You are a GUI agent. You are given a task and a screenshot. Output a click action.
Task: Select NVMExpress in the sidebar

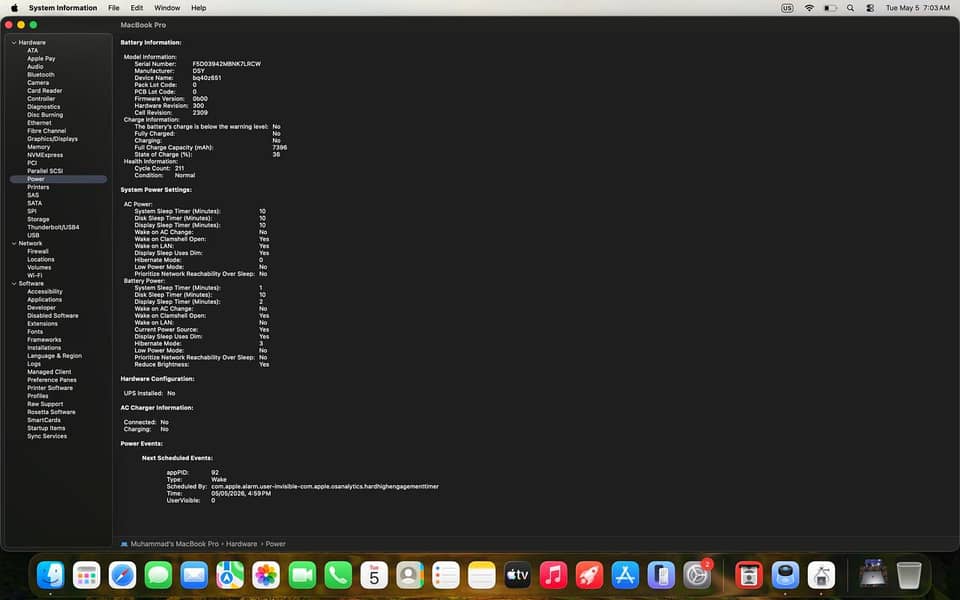(45, 155)
